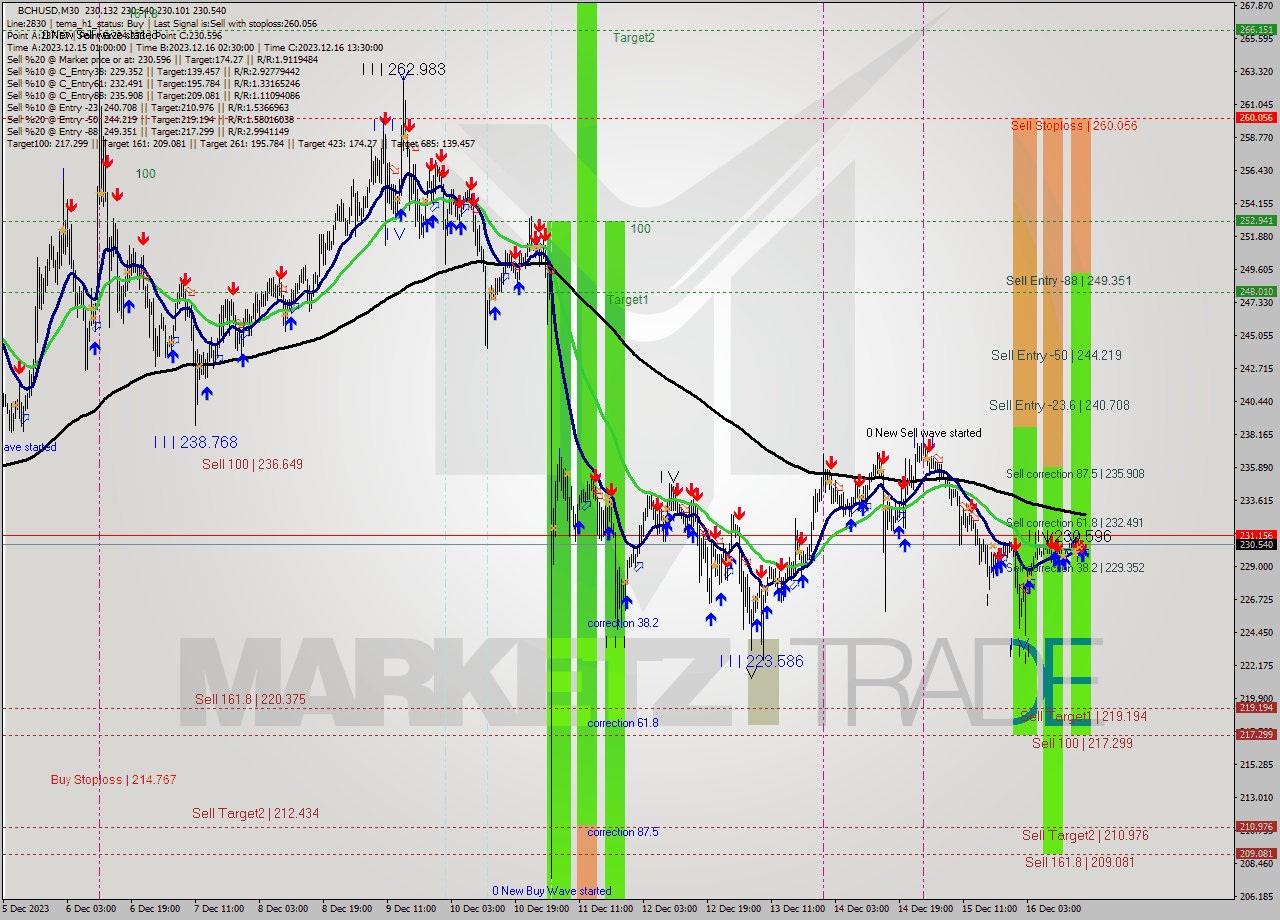Click red price tag 260.056 on axis

[x=1257, y=117]
